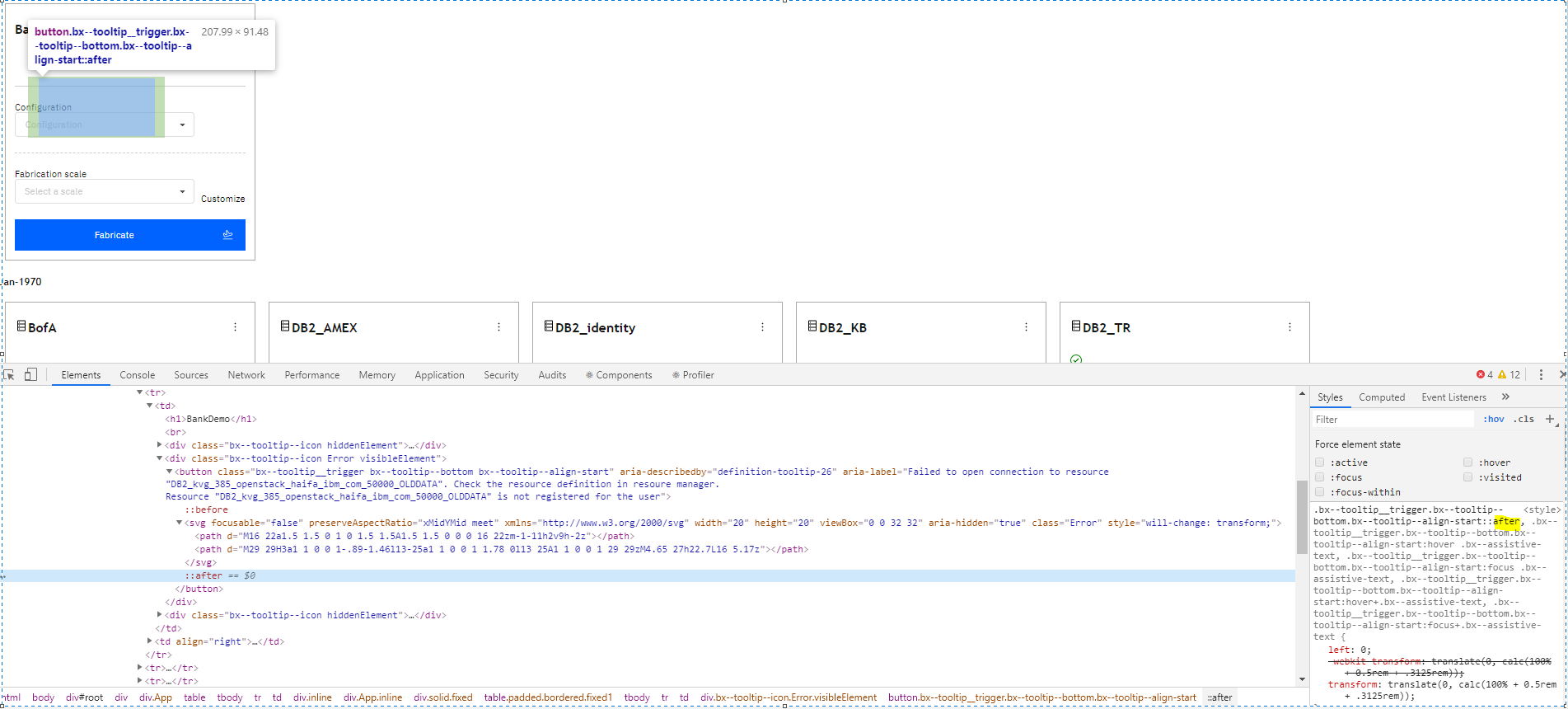Expand the last hiddenElement div node

160,615
